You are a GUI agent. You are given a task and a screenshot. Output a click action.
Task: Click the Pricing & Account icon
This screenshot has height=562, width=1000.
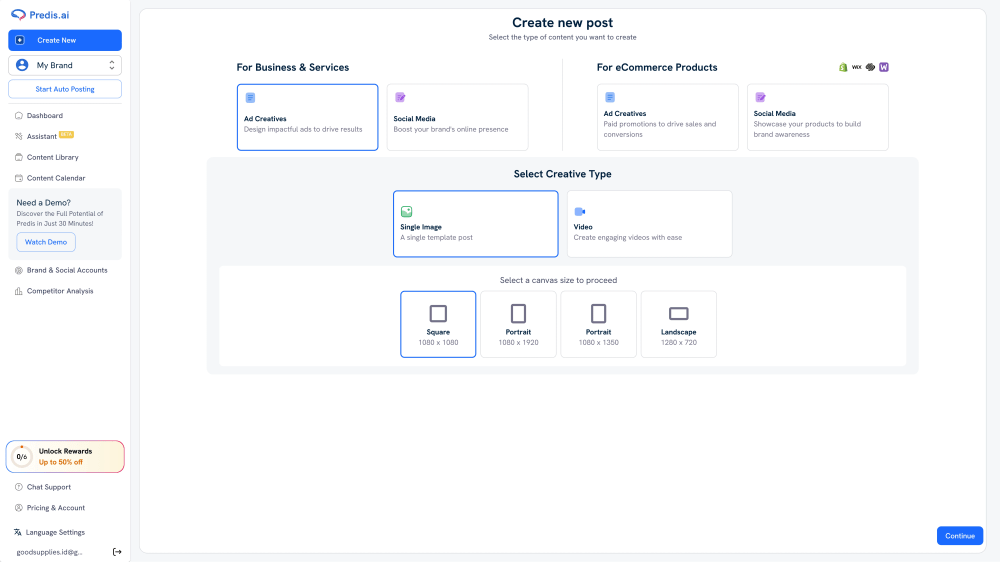(18, 508)
